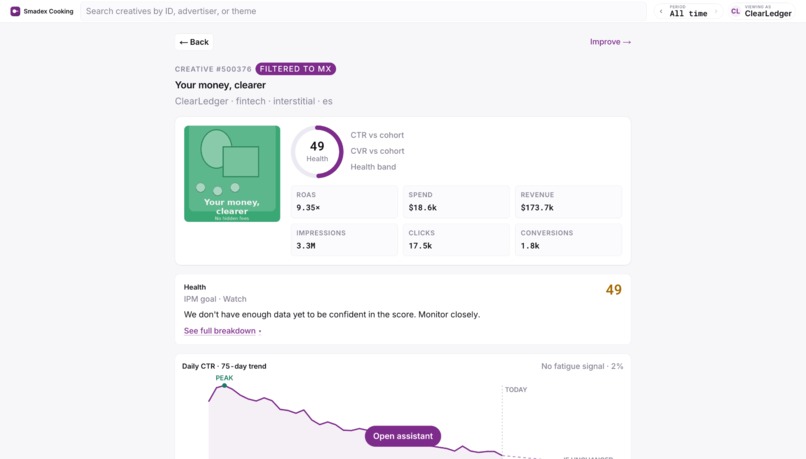Open the See full breakdown link
The width and height of the screenshot is (806, 459).
[x=219, y=331]
